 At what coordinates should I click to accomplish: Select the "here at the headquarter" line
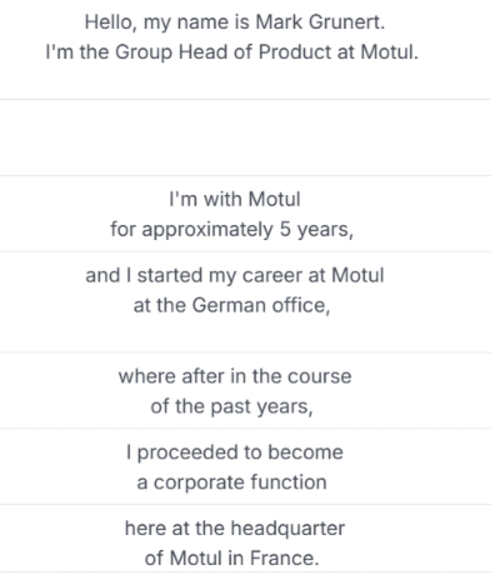(x=235, y=528)
